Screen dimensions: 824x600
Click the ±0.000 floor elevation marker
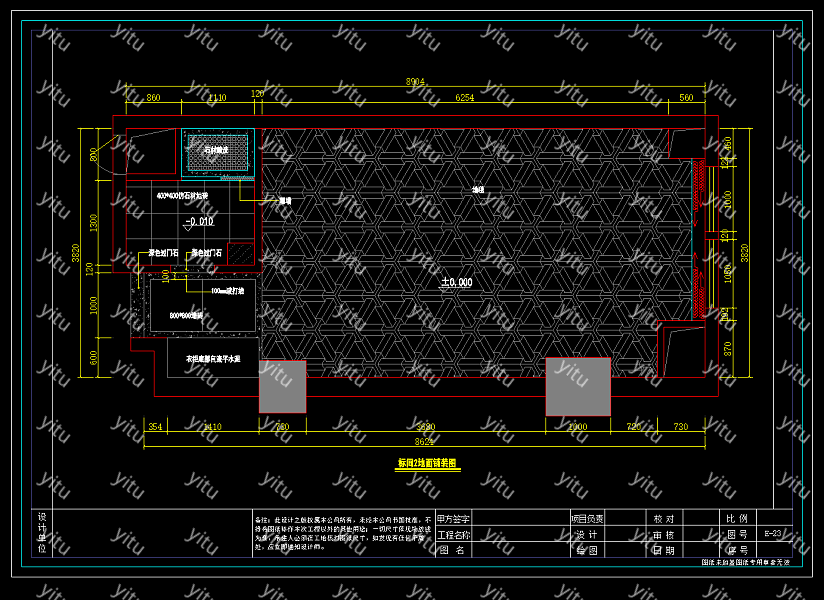click(x=456, y=283)
